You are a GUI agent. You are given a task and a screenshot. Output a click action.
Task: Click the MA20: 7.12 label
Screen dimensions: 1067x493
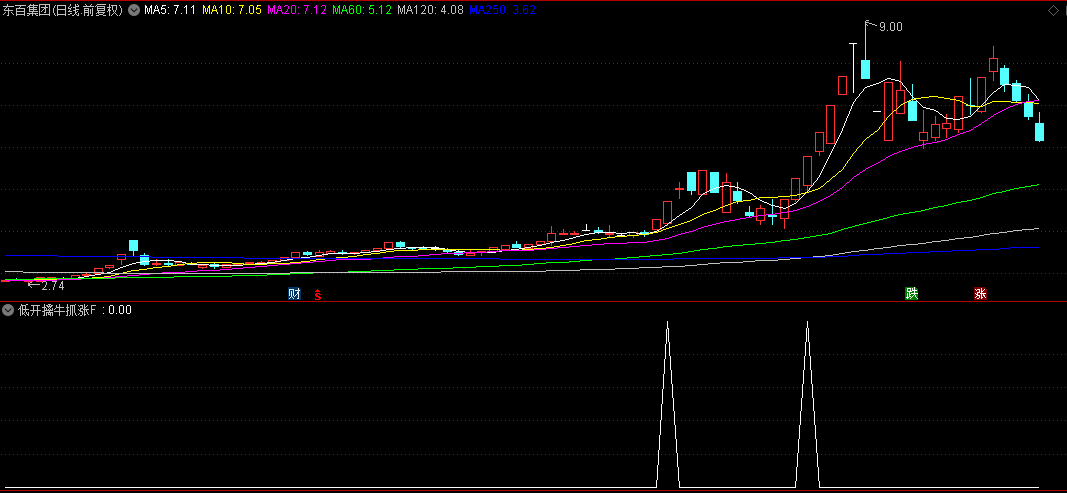(296, 10)
